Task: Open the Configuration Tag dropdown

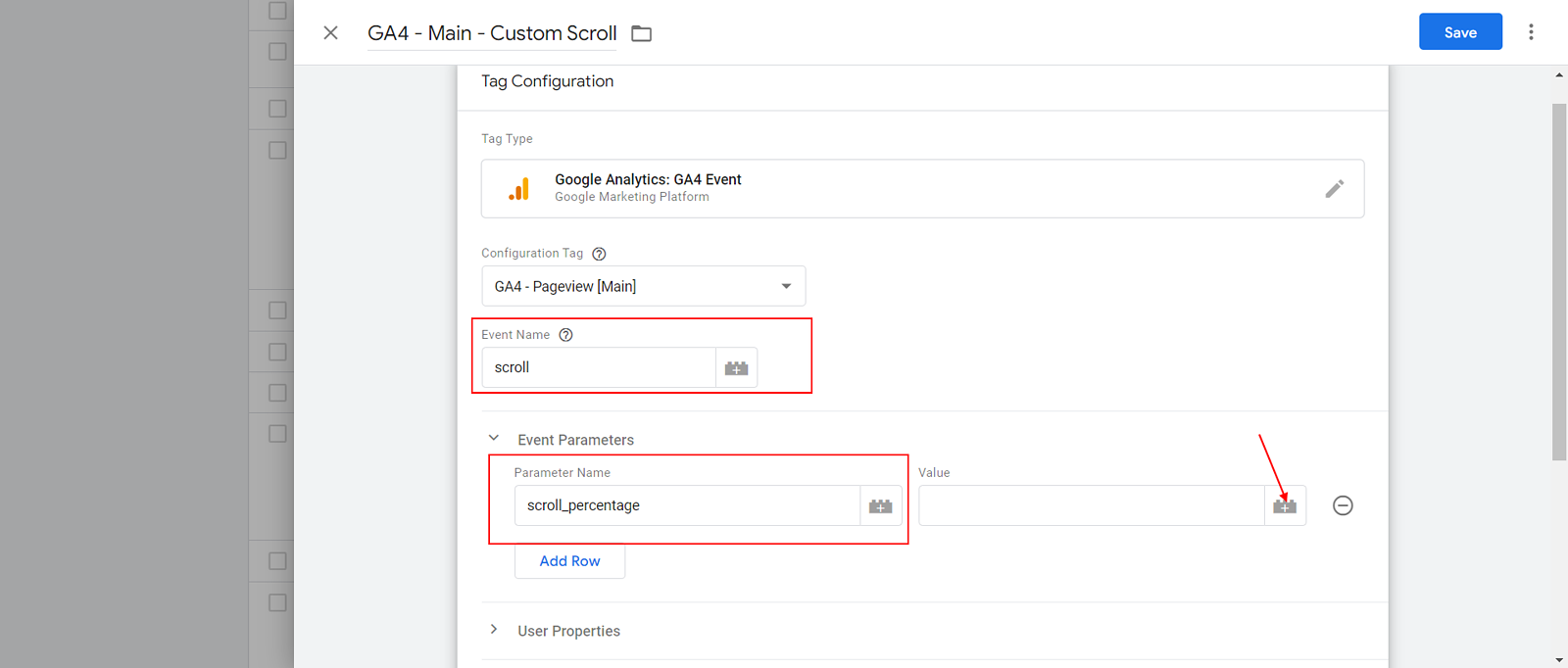Action: click(x=643, y=286)
